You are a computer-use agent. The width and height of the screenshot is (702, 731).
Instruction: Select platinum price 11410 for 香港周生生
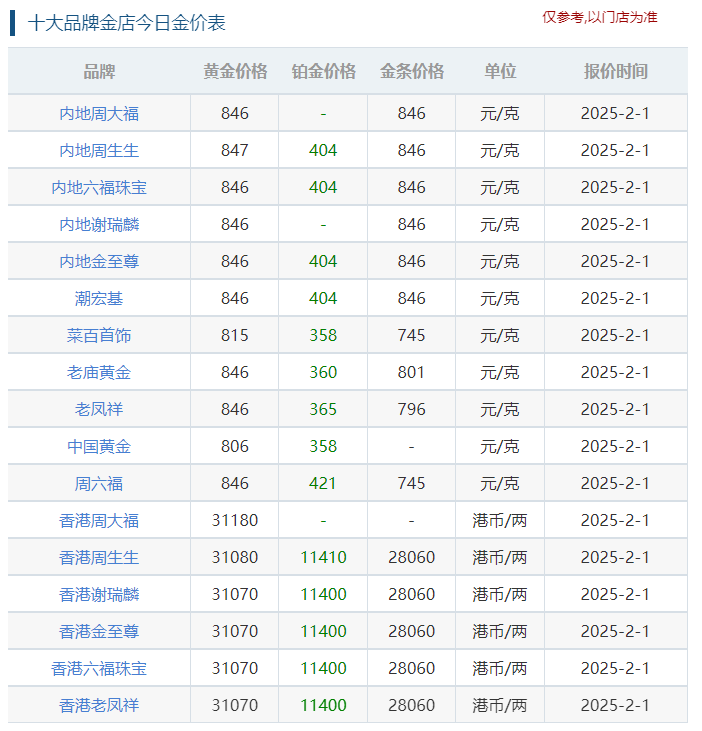click(323, 557)
